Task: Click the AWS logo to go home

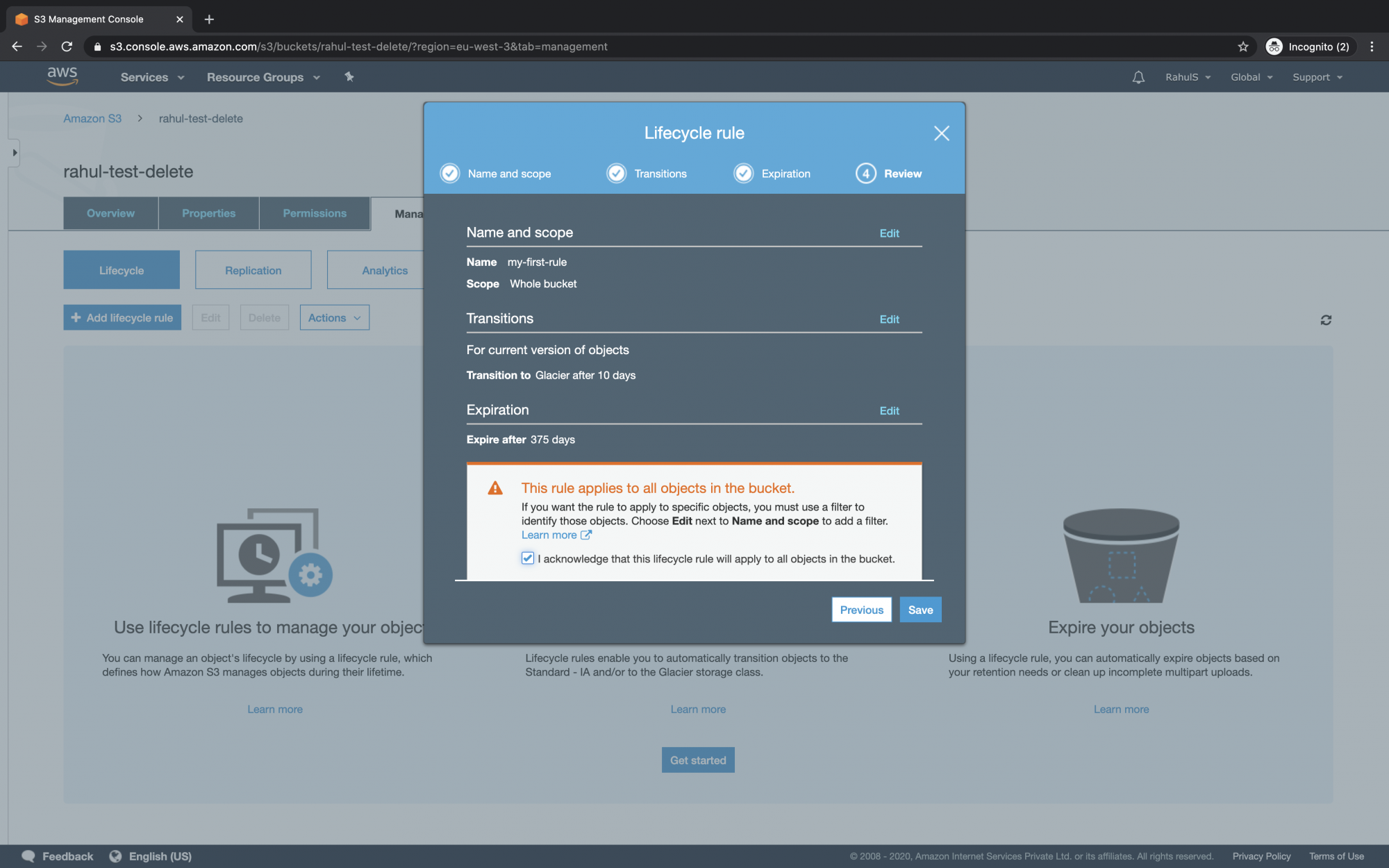Action: point(62,76)
